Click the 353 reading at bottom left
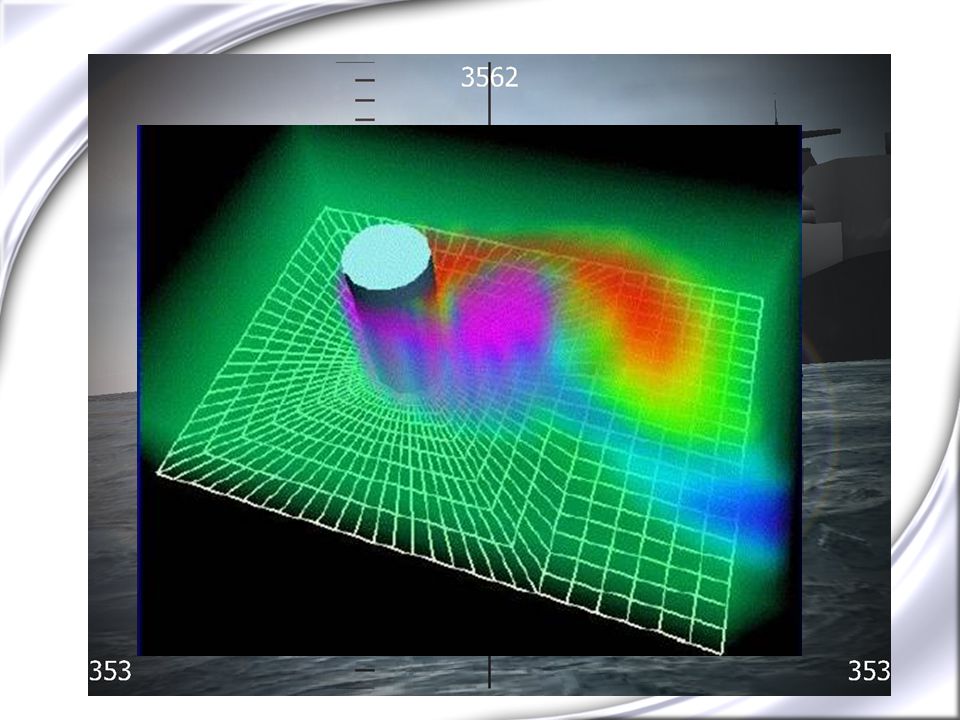The image size is (960, 720). [110, 670]
